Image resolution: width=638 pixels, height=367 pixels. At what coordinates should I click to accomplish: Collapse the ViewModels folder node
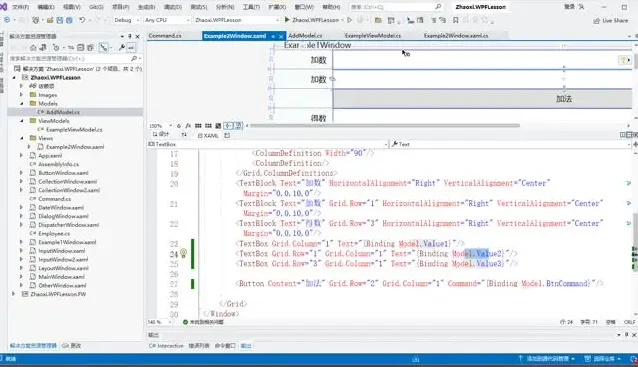[x=22, y=121]
